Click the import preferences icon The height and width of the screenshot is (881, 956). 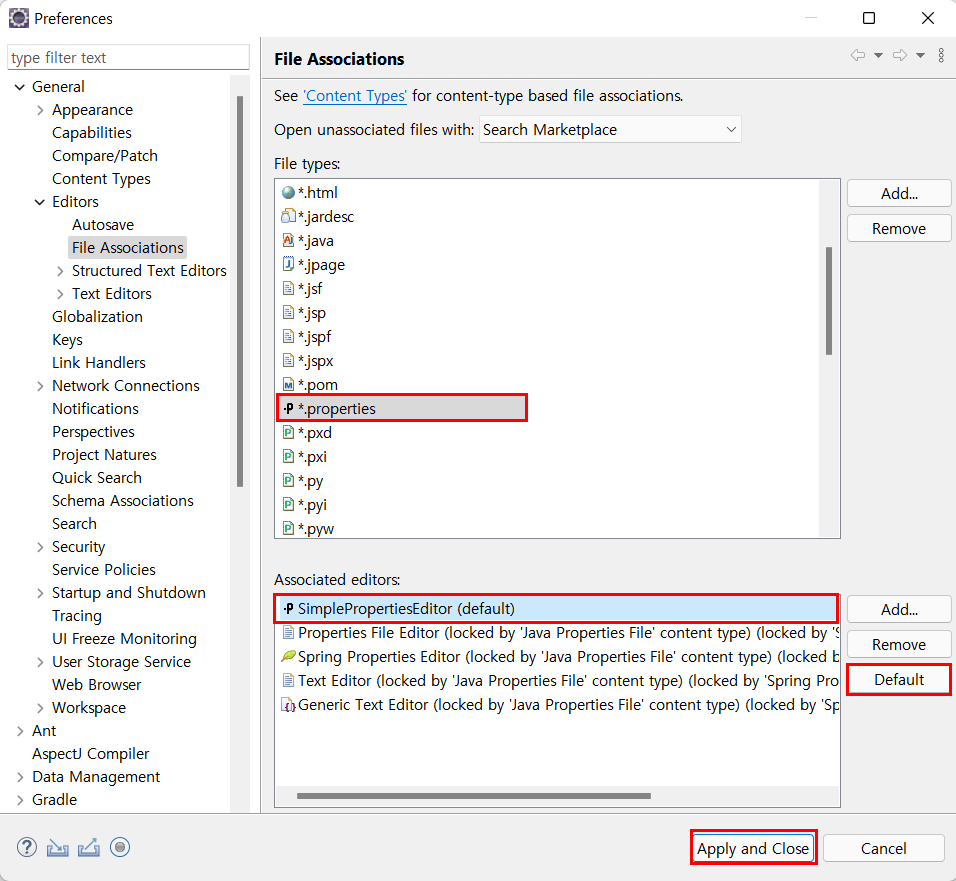pos(57,847)
